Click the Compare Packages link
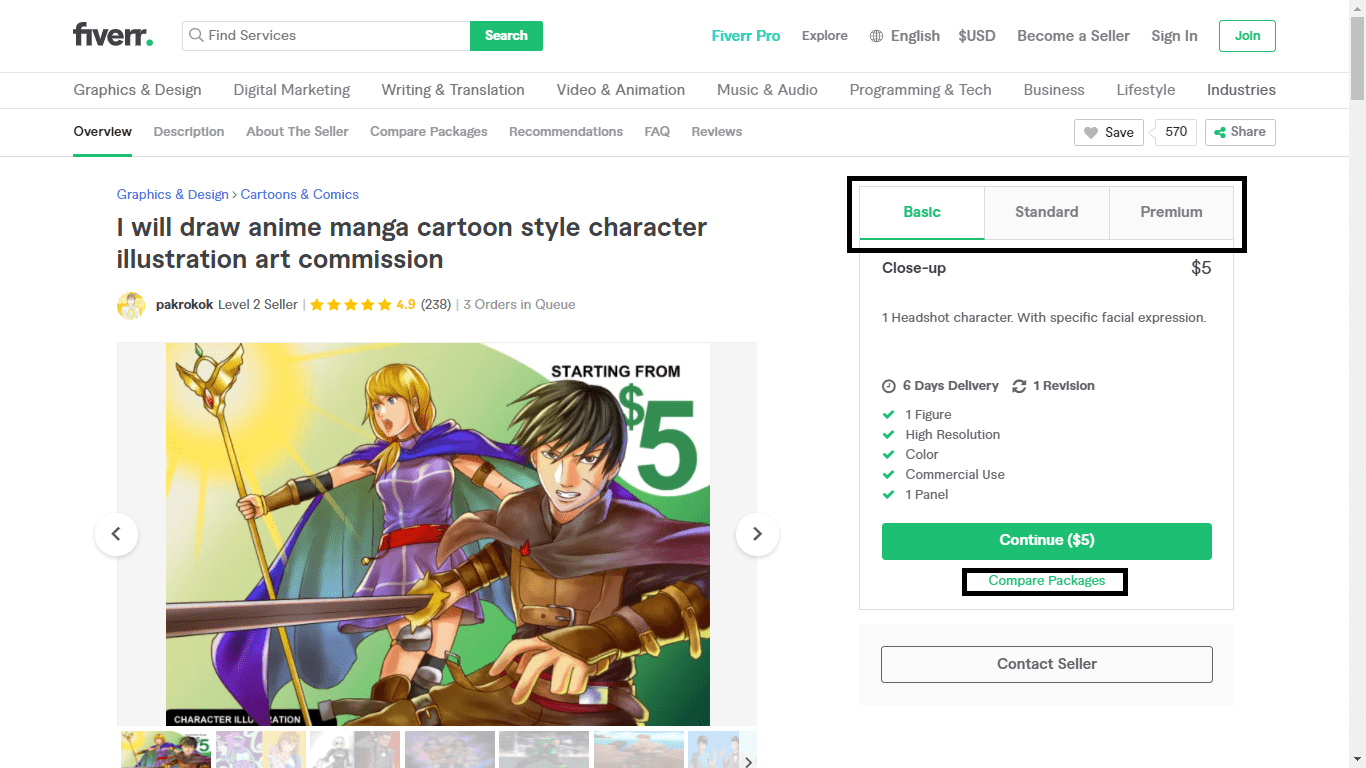Image resolution: width=1366 pixels, height=768 pixels. (x=1047, y=581)
